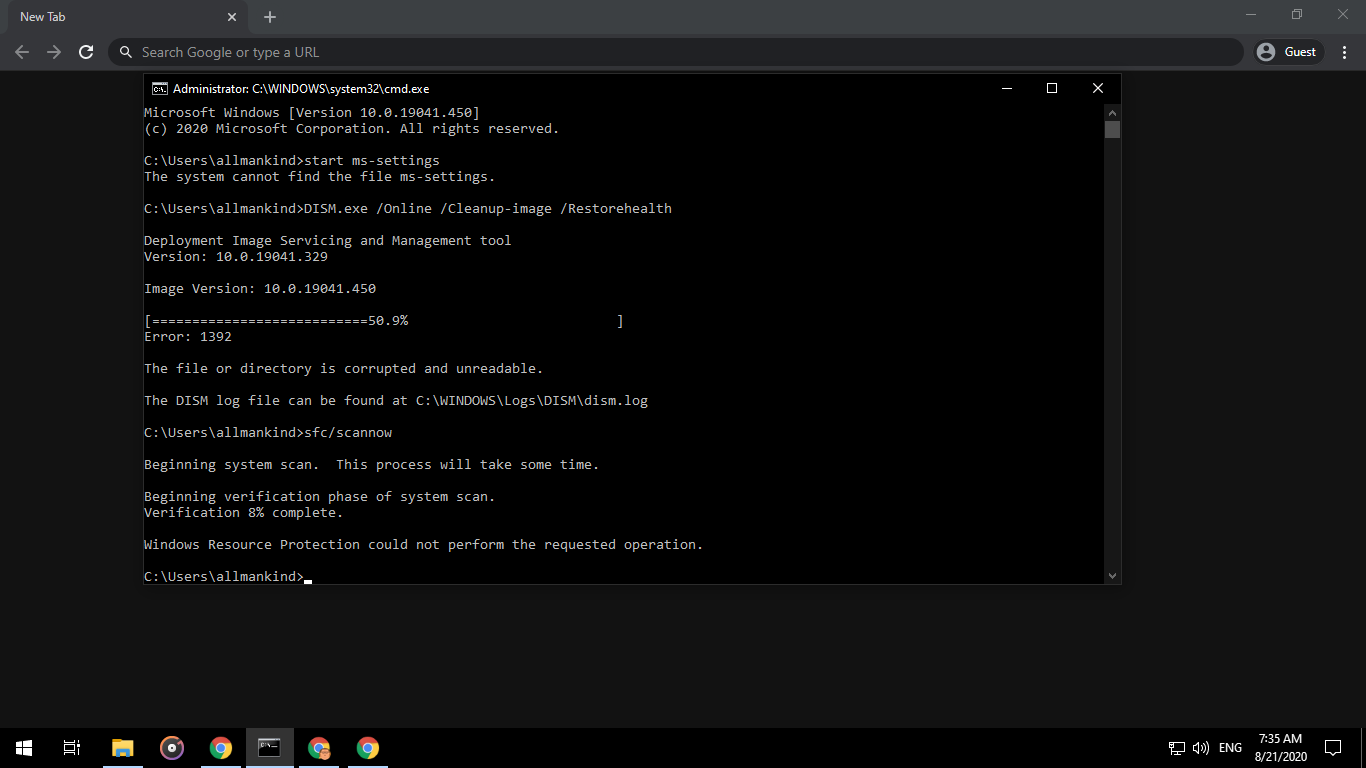Open File Explorer from the taskbar
Screen dimensions: 1366x768
pos(122,748)
